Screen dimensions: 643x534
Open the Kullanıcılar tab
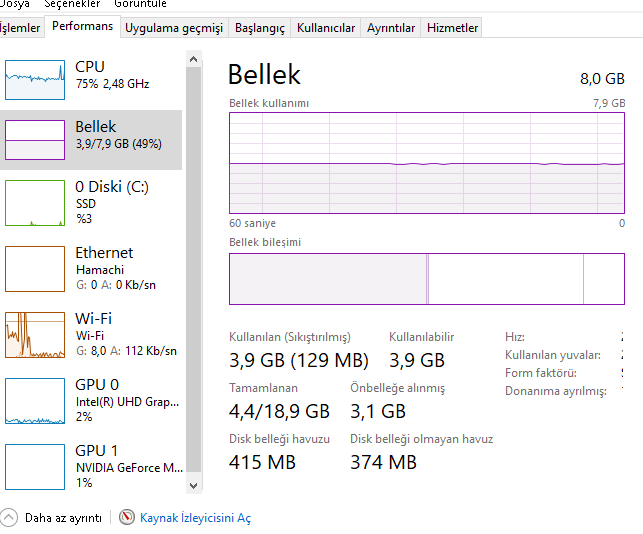click(326, 28)
